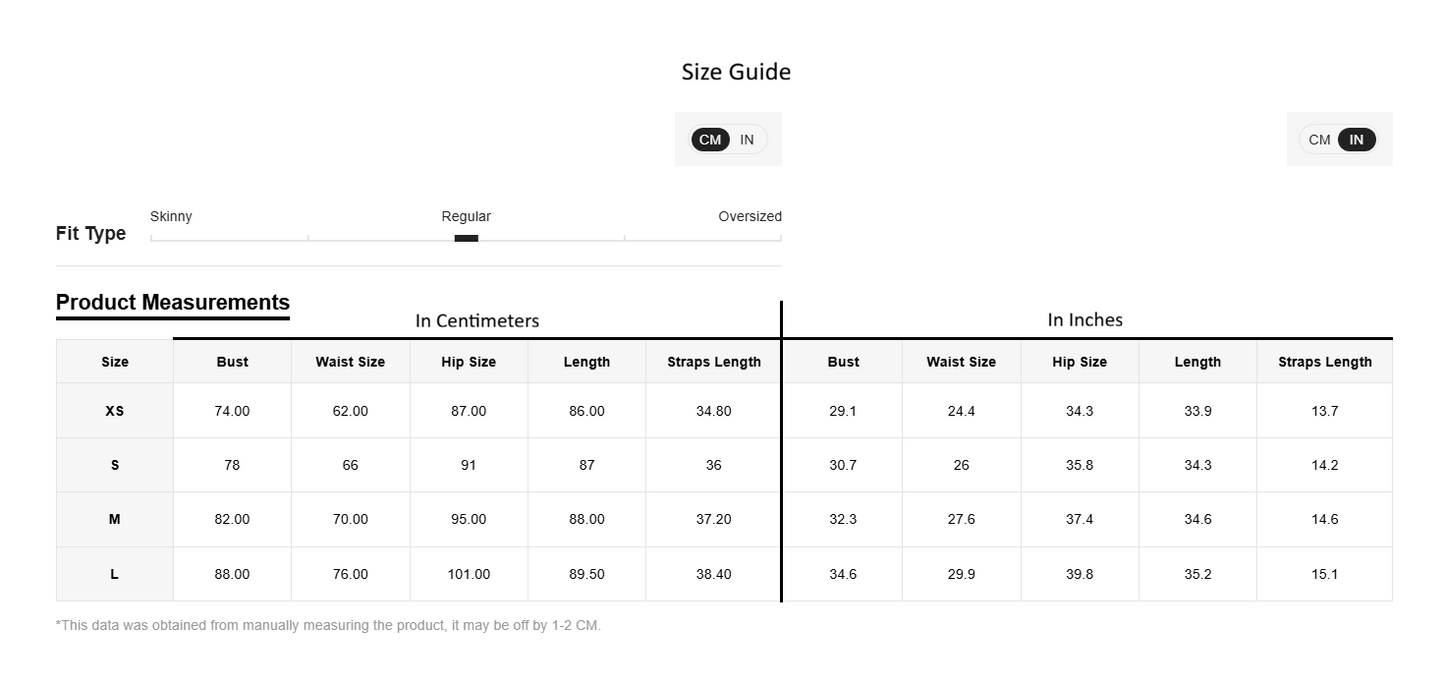Click the Oversized fit type label
This screenshot has width=1445, height=687.
click(x=749, y=216)
